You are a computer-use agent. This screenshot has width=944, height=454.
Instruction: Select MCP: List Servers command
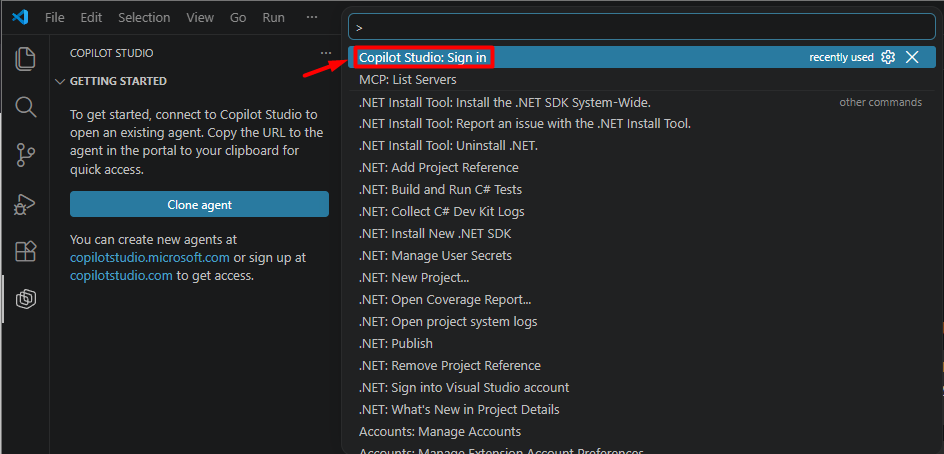642,79
